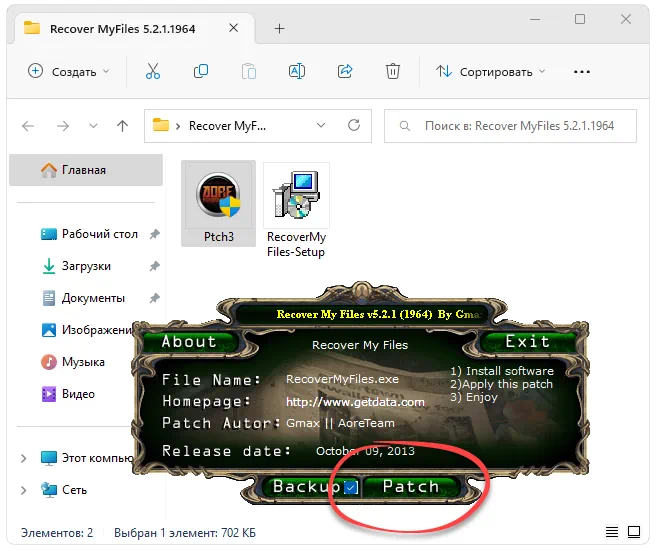Screen dimensions: 656x551
Task: Expand the Этот компьютер tree node
Action: tap(24, 458)
